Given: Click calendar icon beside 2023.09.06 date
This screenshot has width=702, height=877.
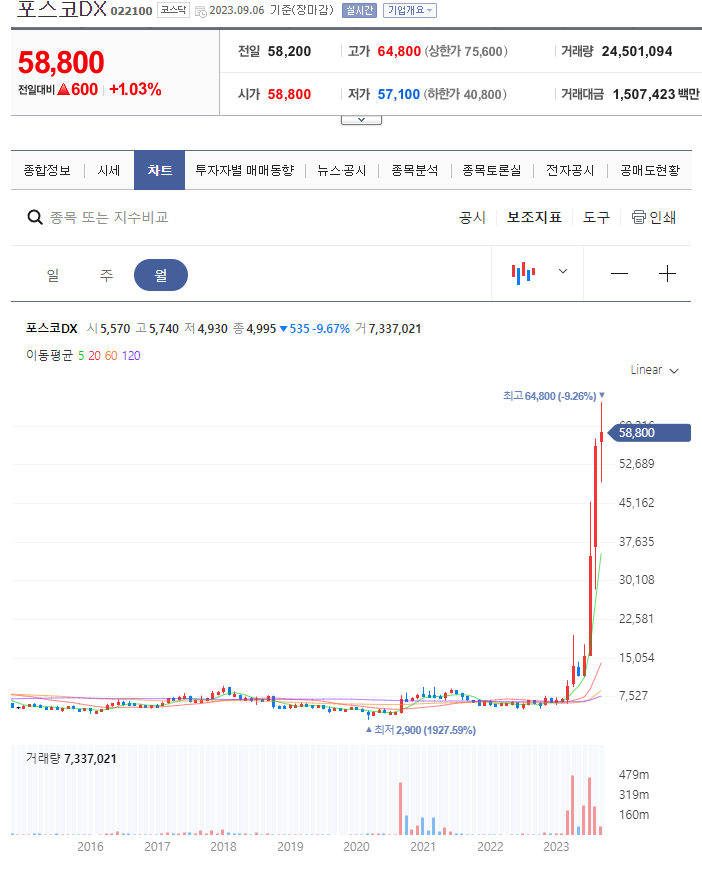Looking at the screenshot, I should 201,11.
